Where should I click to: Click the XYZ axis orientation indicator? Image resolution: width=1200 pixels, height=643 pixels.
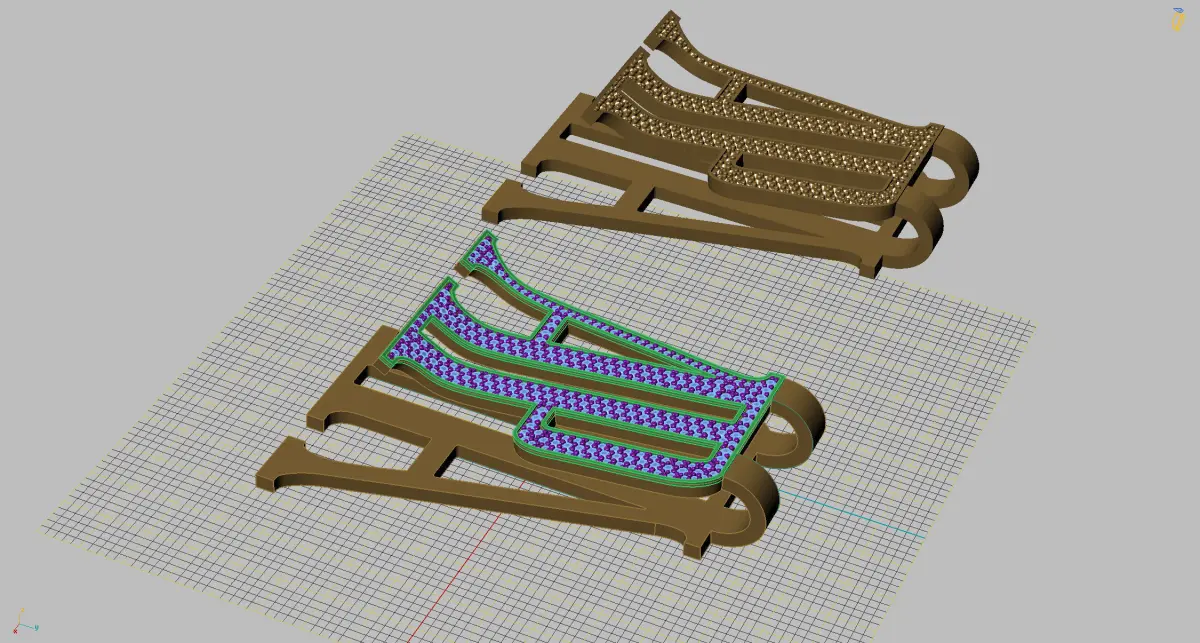[24, 623]
